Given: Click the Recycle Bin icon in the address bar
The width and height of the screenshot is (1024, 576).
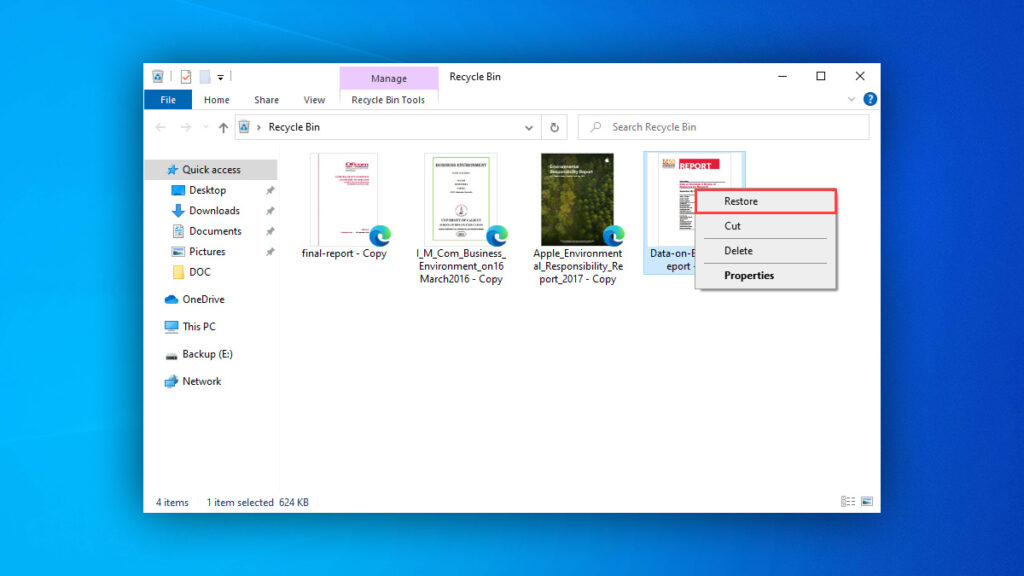Looking at the screenshot, I should tap(243, 127).
